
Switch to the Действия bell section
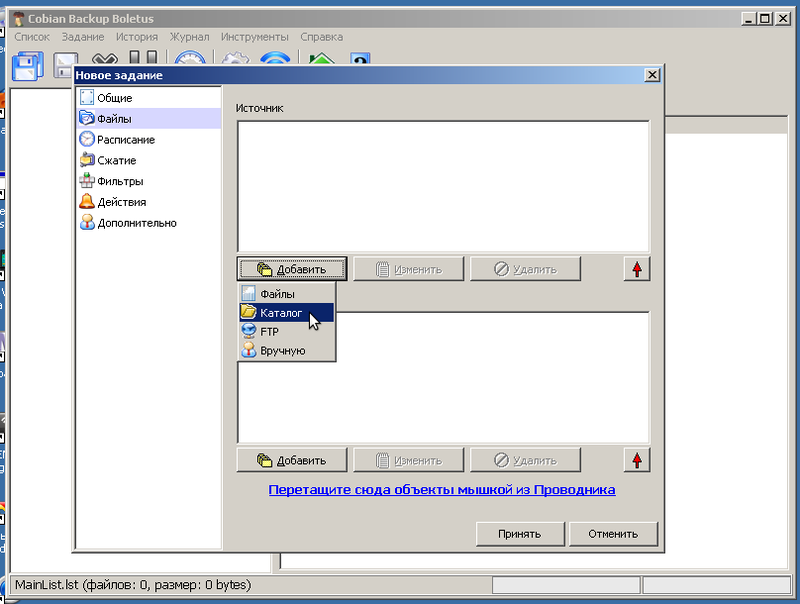click(149, 202)
